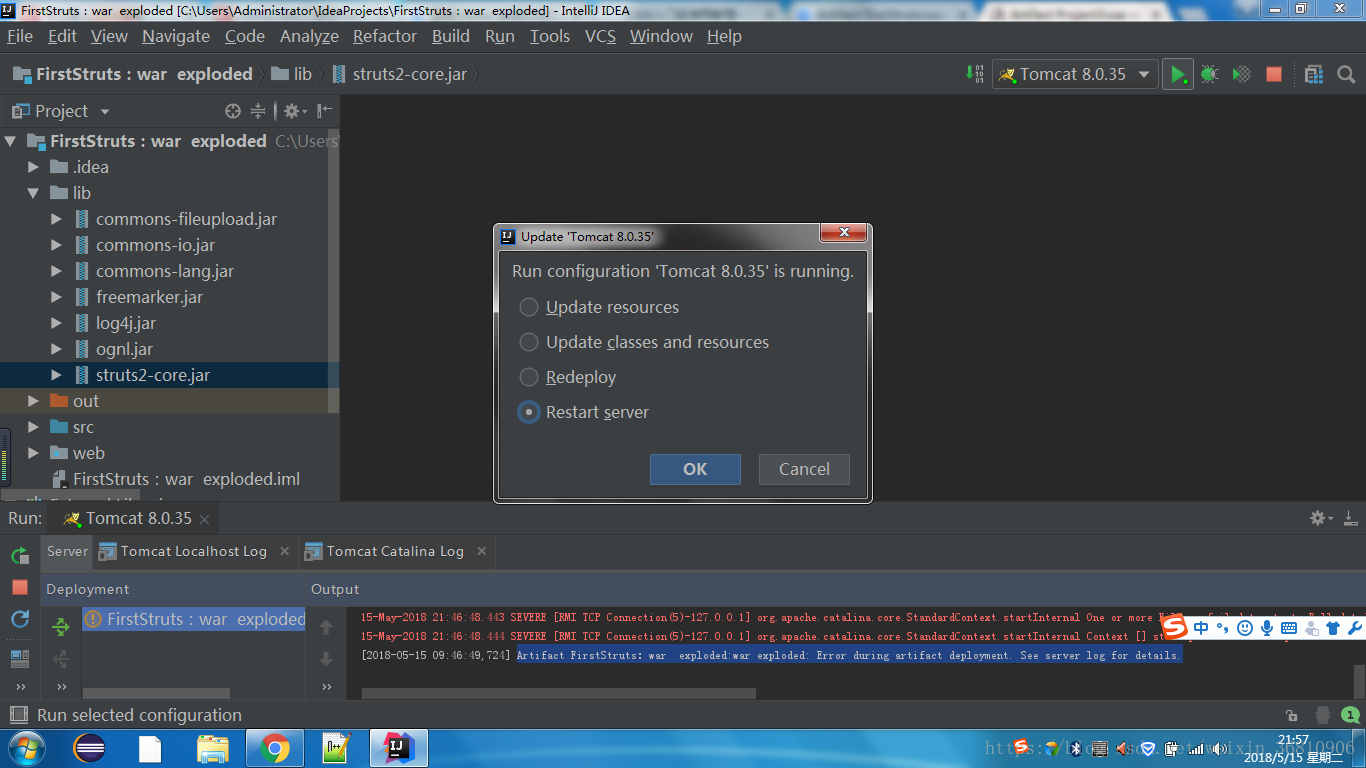Expand the out folder
The height and width of the screenshot is (768, 1366).
[33, 401]
